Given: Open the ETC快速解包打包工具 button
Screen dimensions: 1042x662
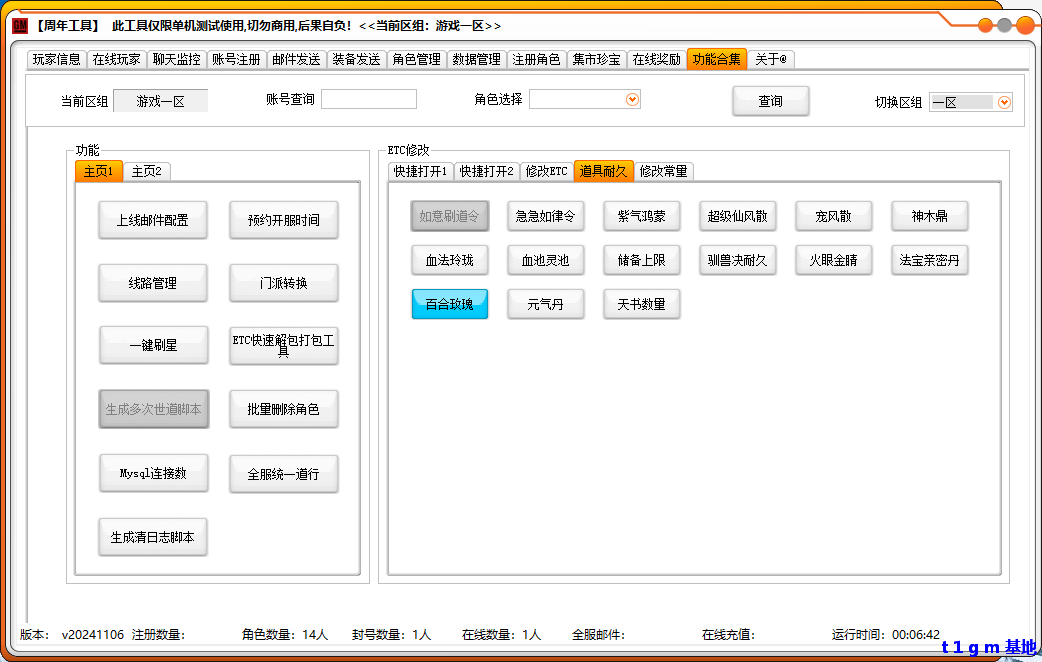Looking at the screenshot, I should point(284,345).
